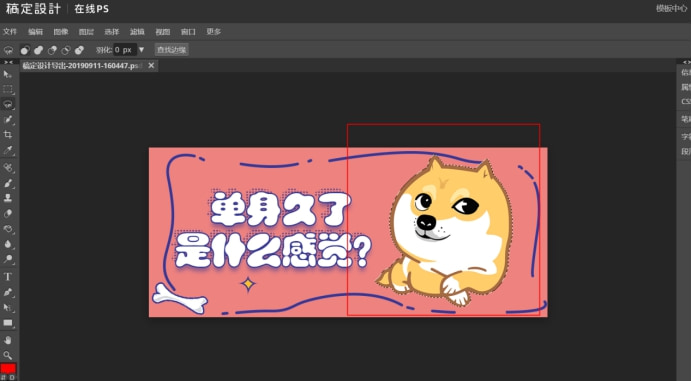The image size is (692, 381).
Task: Open the 视图 (View) menu
Action: (162, 32)
